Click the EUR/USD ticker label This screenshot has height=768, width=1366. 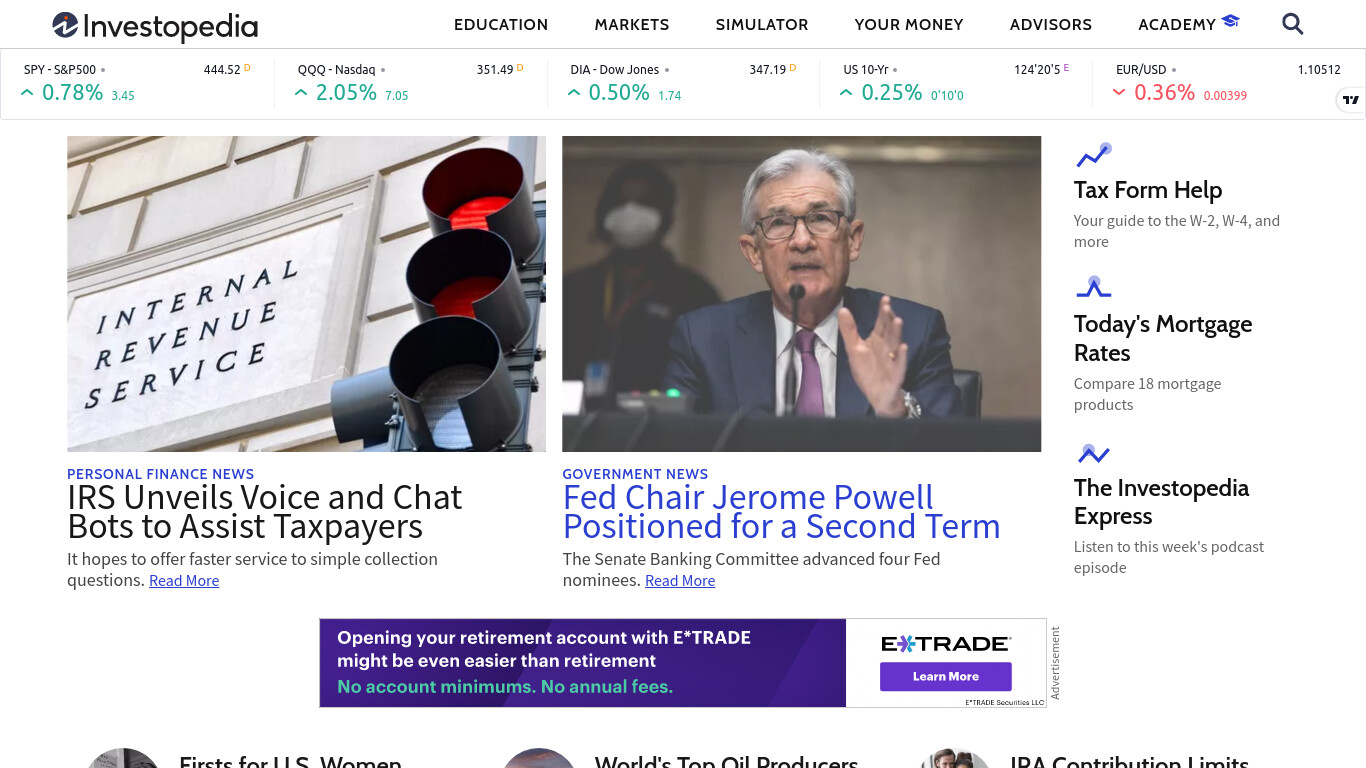pyautogui.click(x=1142, y=70)
